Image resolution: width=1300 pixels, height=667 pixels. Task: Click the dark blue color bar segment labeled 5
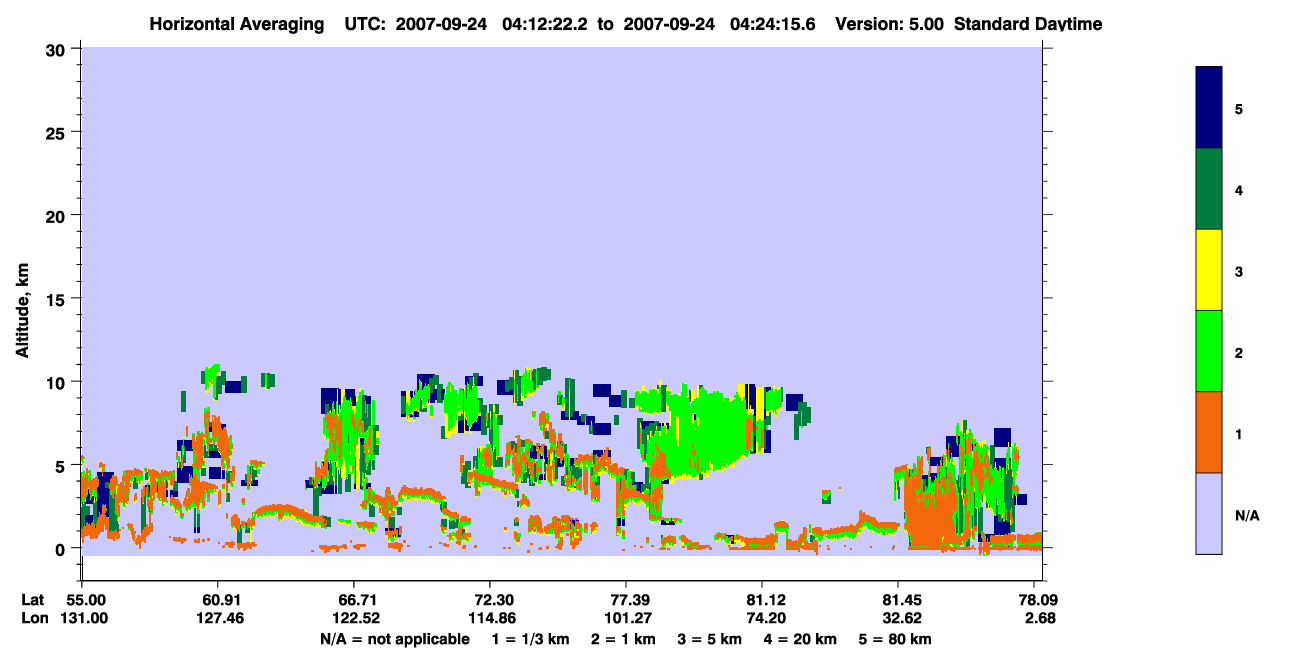[1209, 108]
